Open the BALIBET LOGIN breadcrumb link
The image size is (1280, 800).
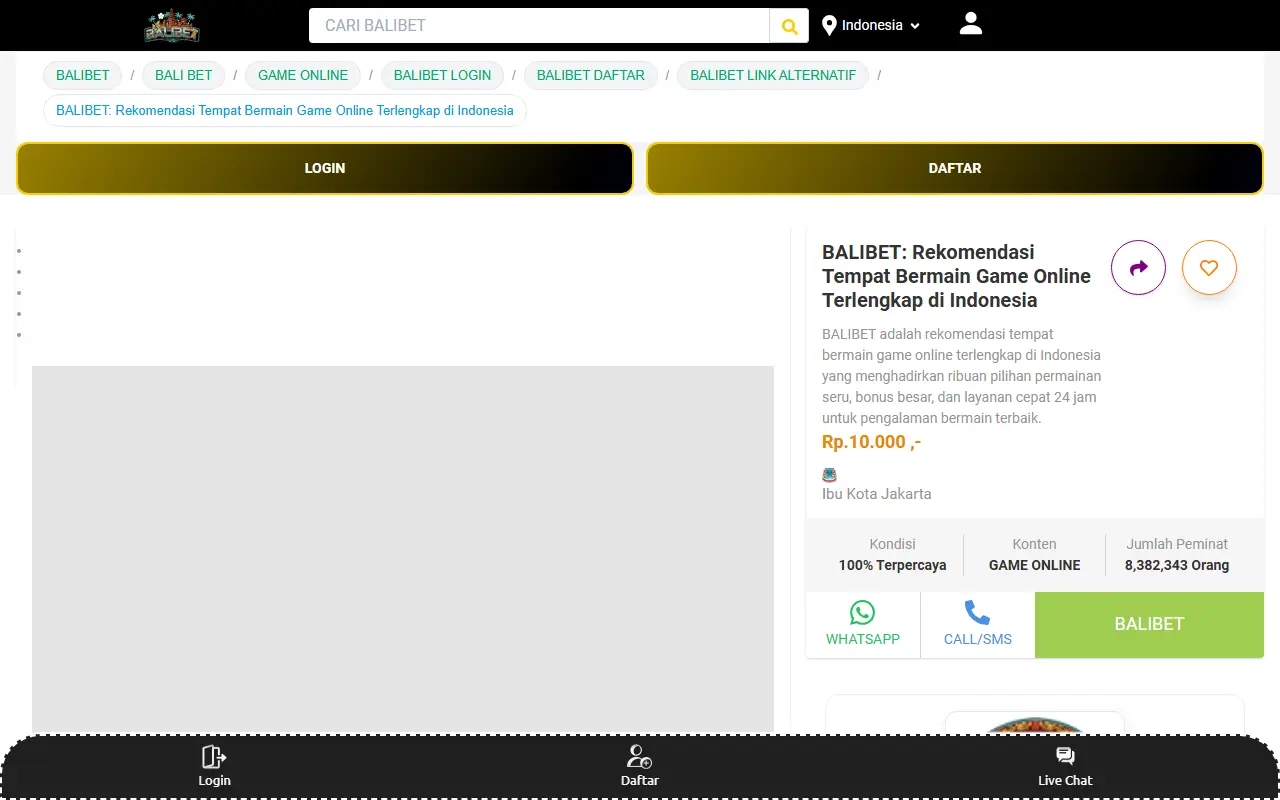tap(443, 75)
